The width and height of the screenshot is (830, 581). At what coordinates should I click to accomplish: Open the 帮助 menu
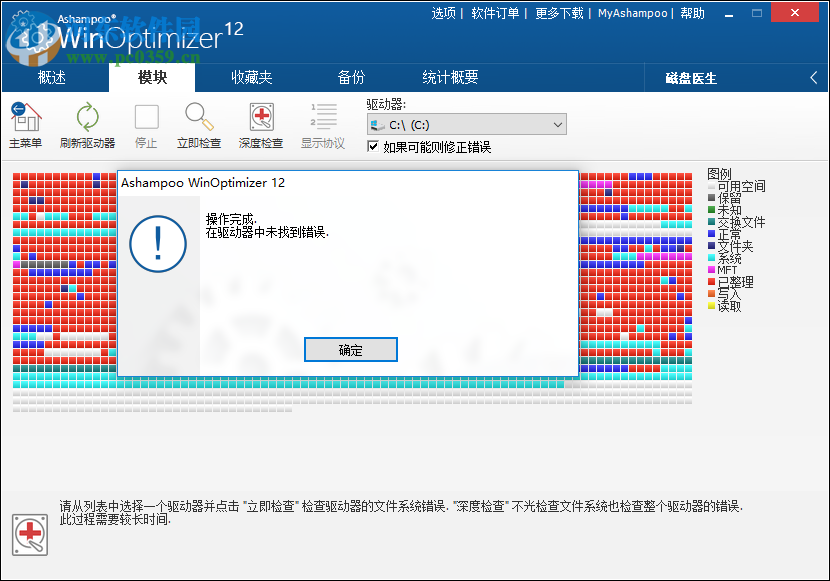coord(693,12)
